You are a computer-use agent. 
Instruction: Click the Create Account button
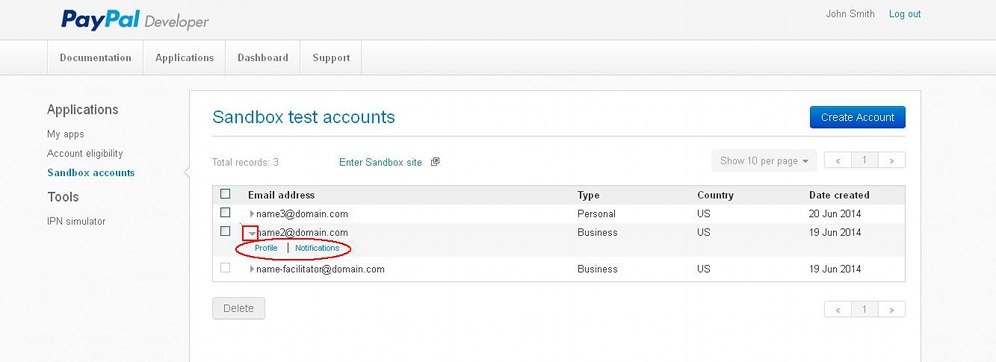click(858, 117)
